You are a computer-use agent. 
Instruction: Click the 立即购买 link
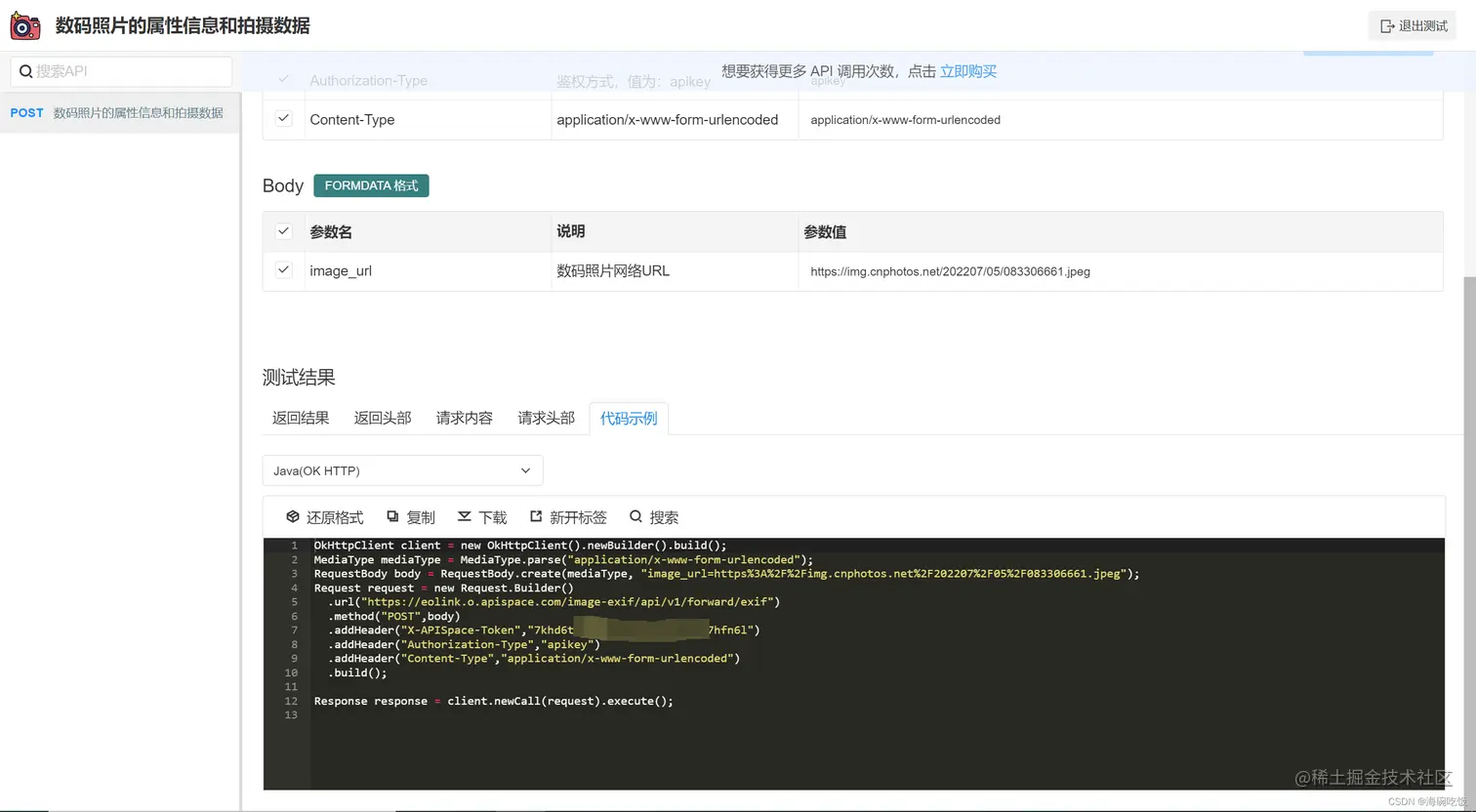[x=968, y=71]
